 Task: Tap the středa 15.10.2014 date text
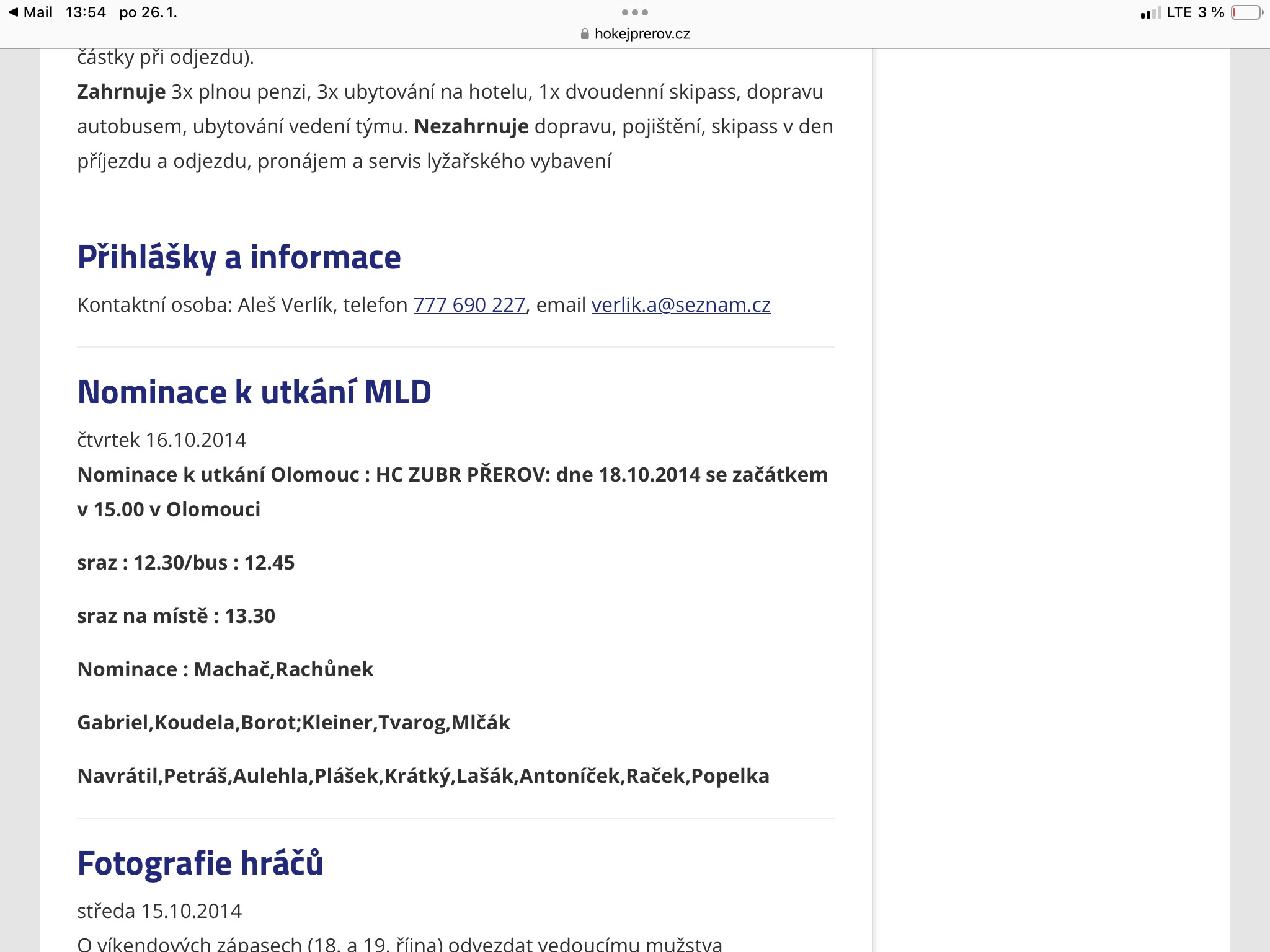(x=159, y=911)
